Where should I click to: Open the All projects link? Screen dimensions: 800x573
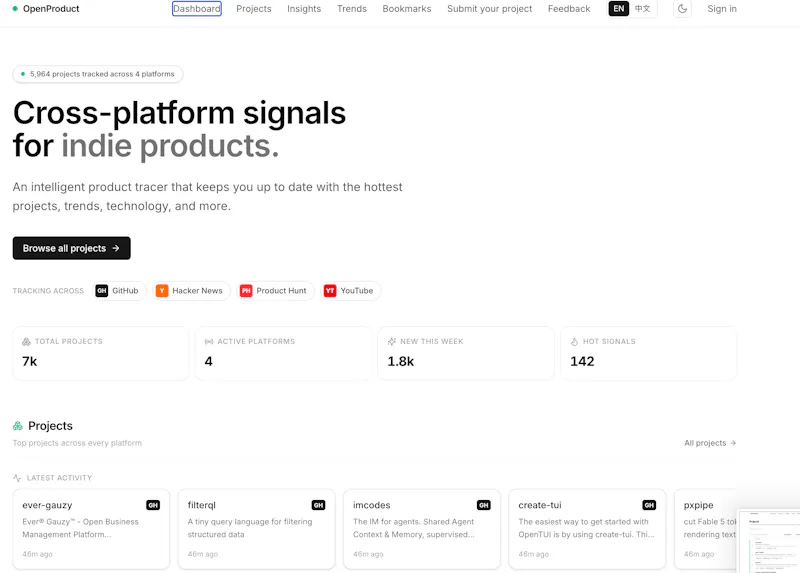point(710,443)
